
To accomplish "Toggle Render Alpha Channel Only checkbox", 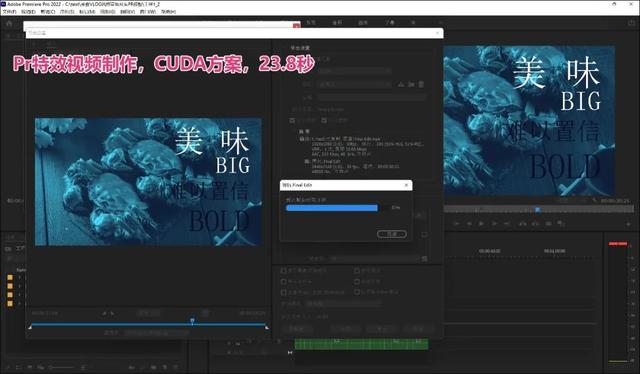I will click(x=357, y=292).
